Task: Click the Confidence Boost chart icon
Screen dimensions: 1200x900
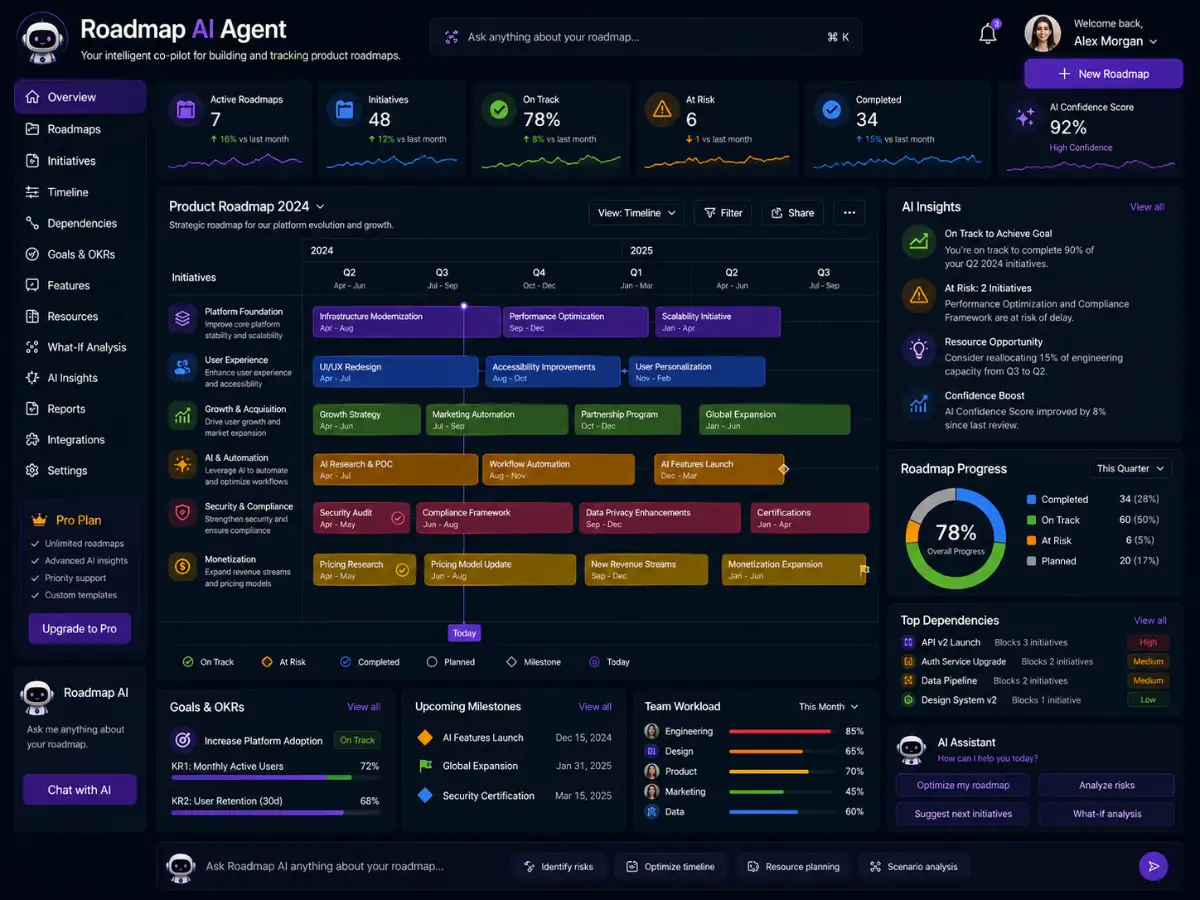Action: [x=917, y=403]
